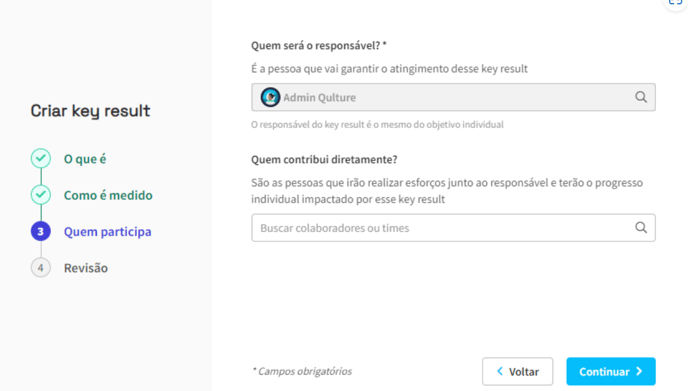Click the Voltar button
This screenshot has width=688, height=391.
[x=517, y=371]
